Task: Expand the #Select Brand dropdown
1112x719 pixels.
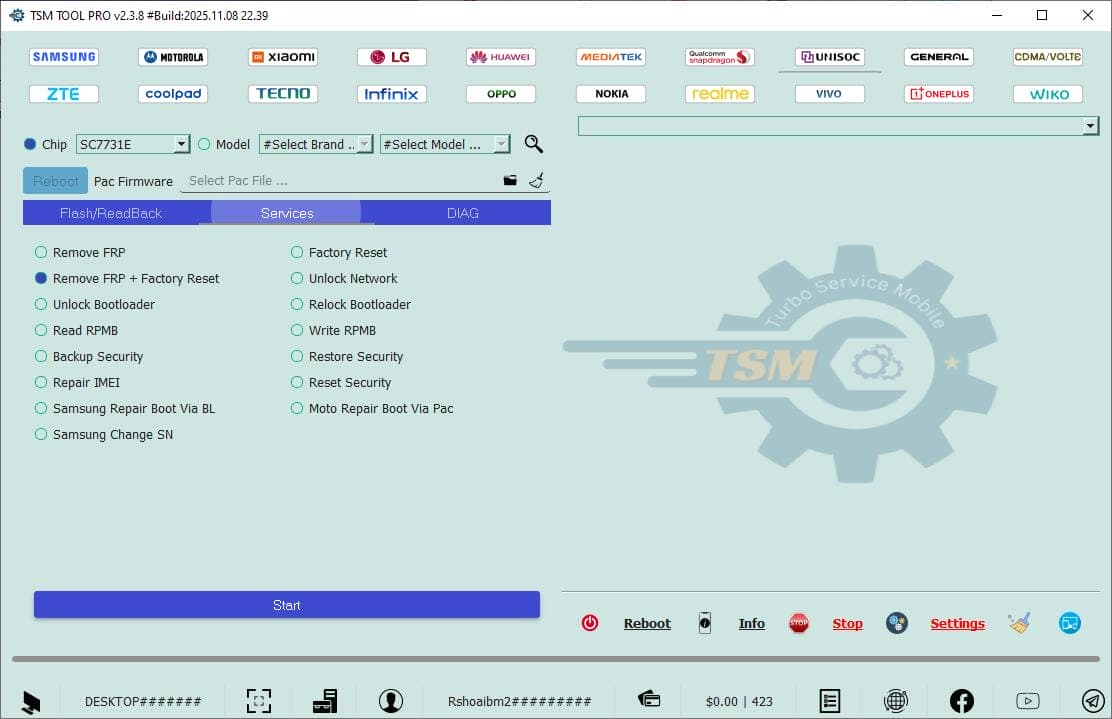Action: coord(364,144)
